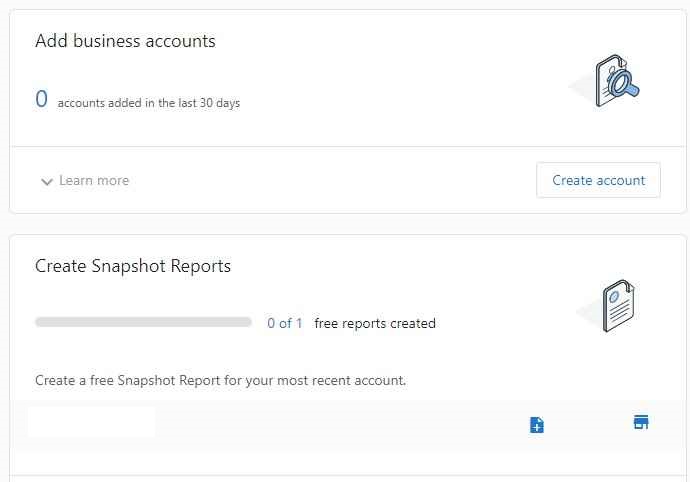The width and height of the screenshot is (690, 482).
Task: Click the Create account button
Action: (x=598, y=180)
